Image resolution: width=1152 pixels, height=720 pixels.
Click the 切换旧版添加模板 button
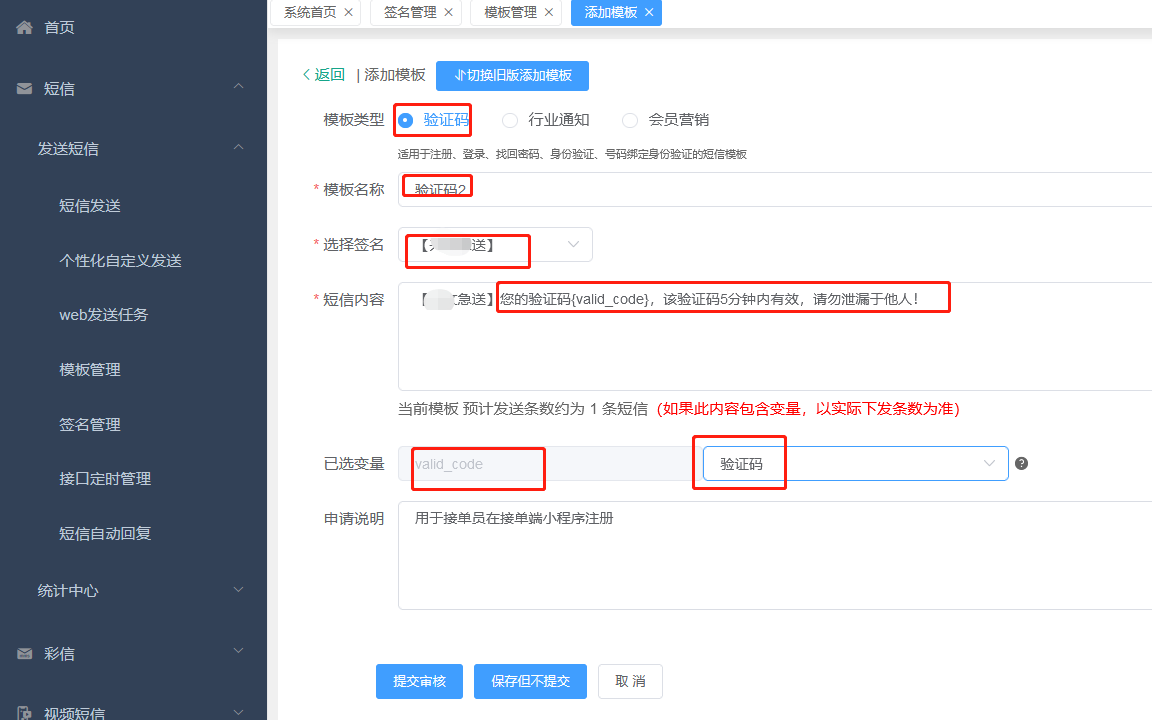(512, 76)
